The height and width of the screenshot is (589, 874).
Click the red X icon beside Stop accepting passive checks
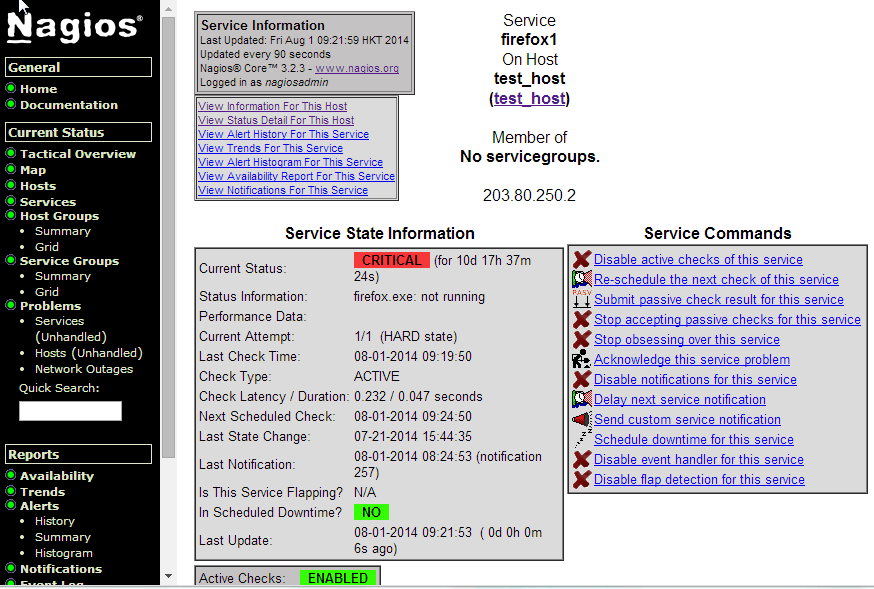click(x=582, y=319)
